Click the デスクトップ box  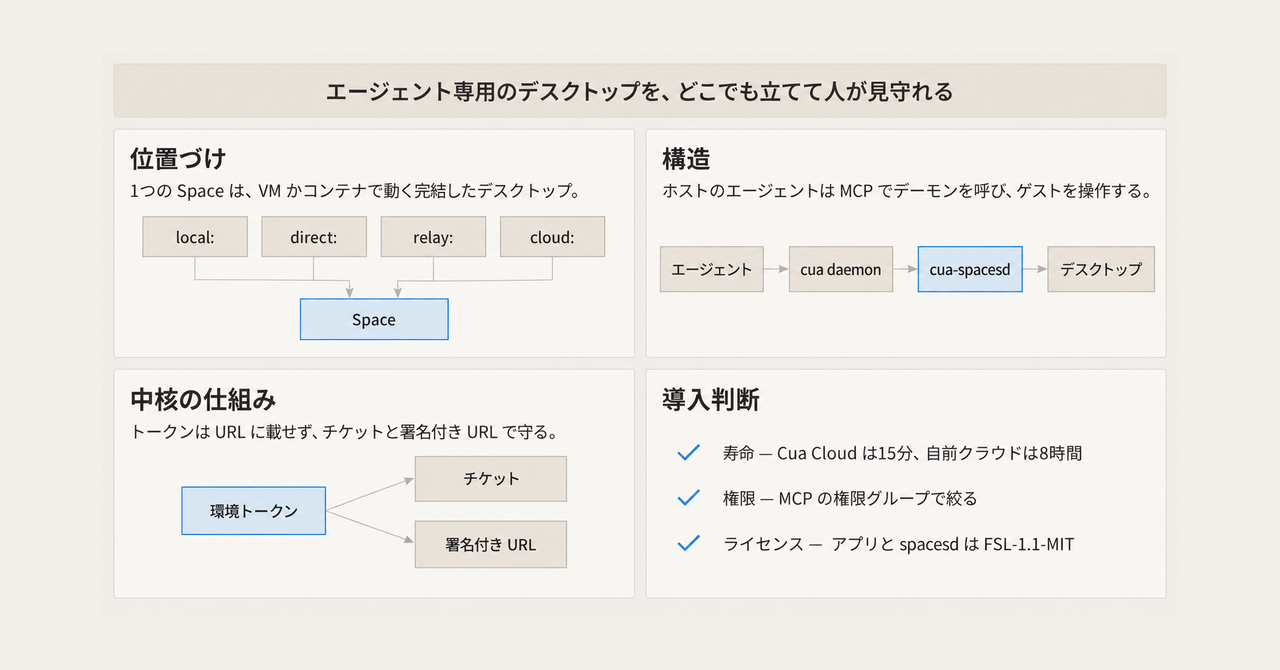tap(1101, 269)
